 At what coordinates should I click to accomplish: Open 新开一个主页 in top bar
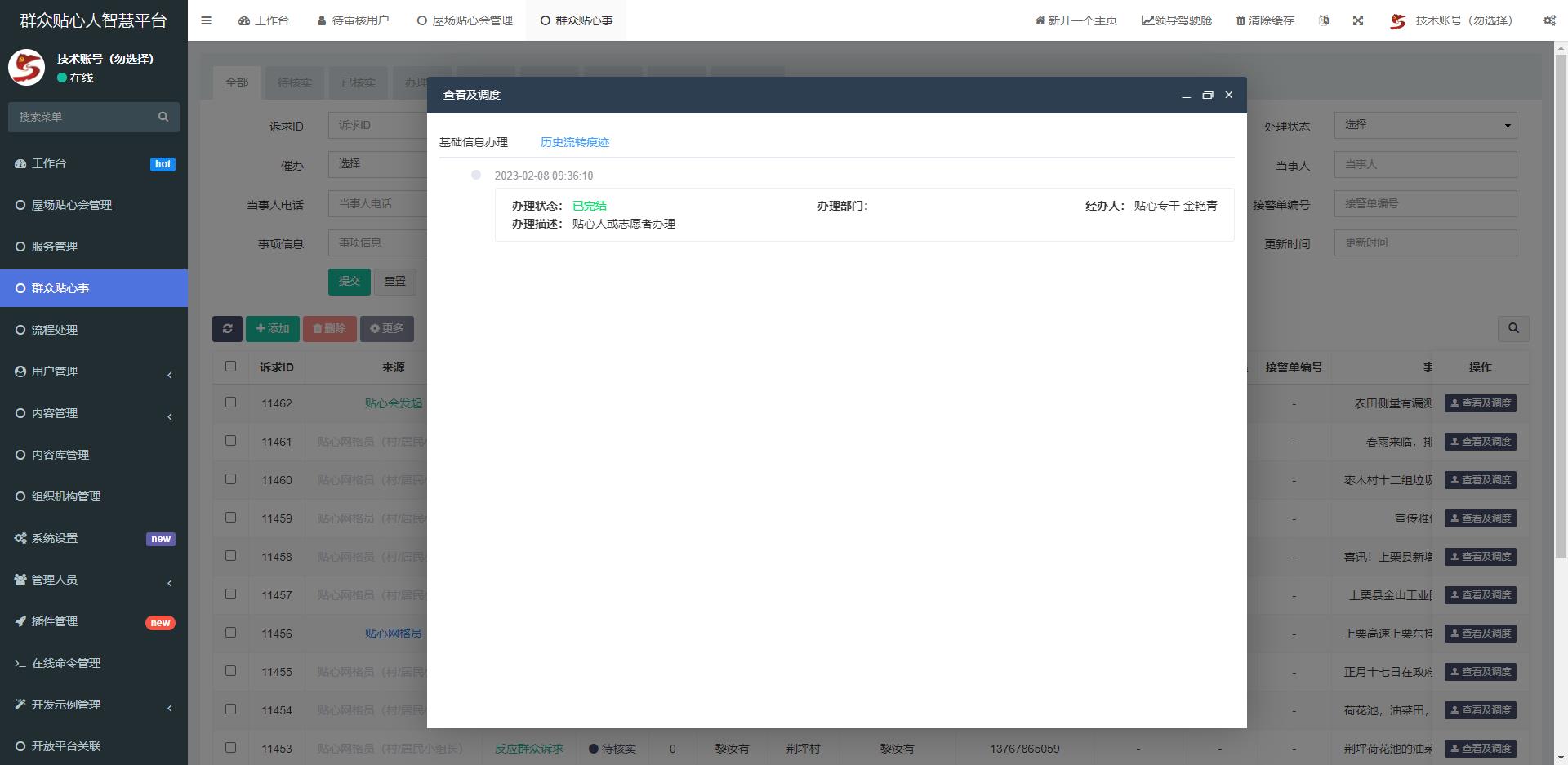click(x=1076, y=20)
